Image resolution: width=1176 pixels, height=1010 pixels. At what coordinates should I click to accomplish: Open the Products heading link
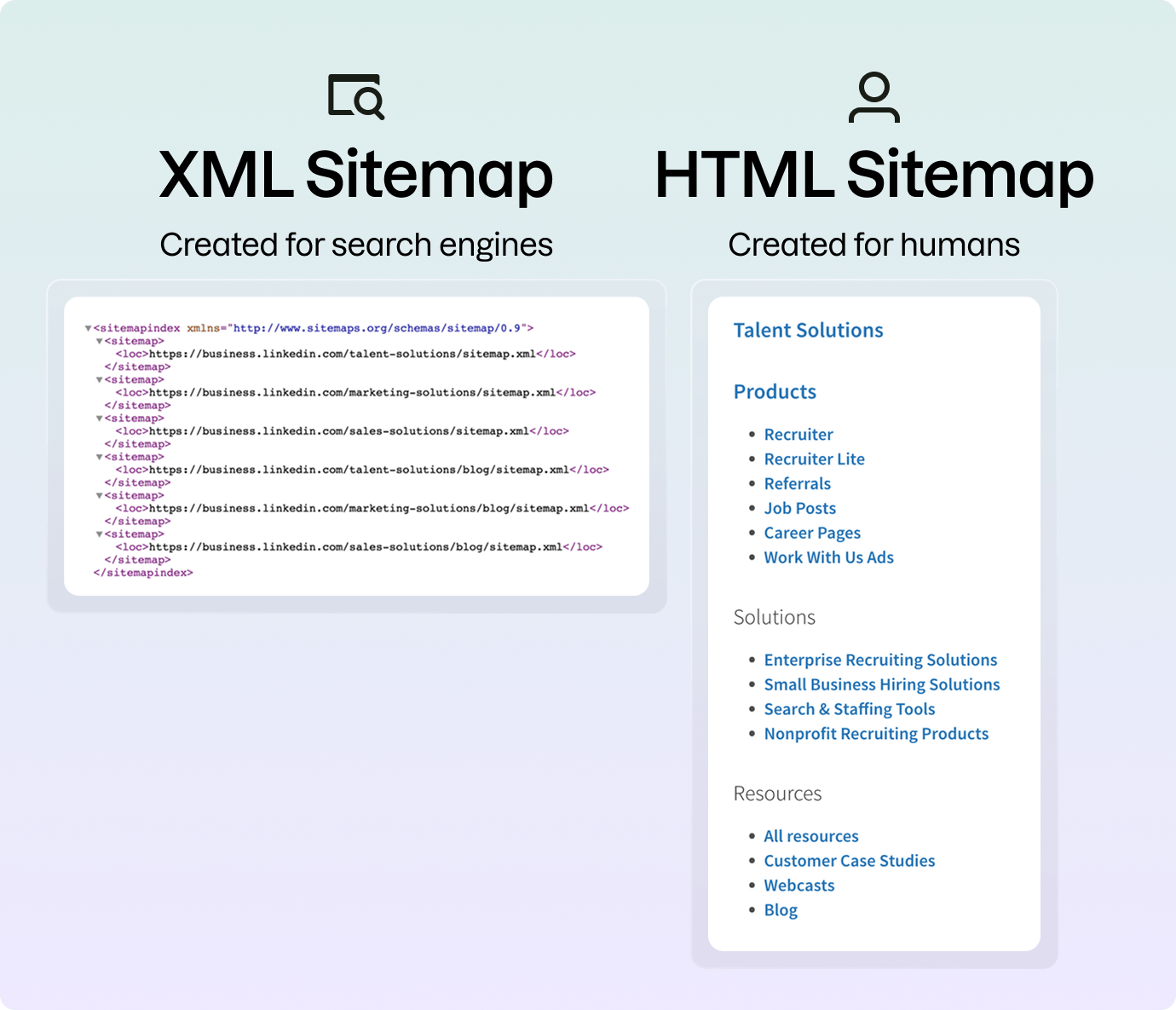point(775,392)
